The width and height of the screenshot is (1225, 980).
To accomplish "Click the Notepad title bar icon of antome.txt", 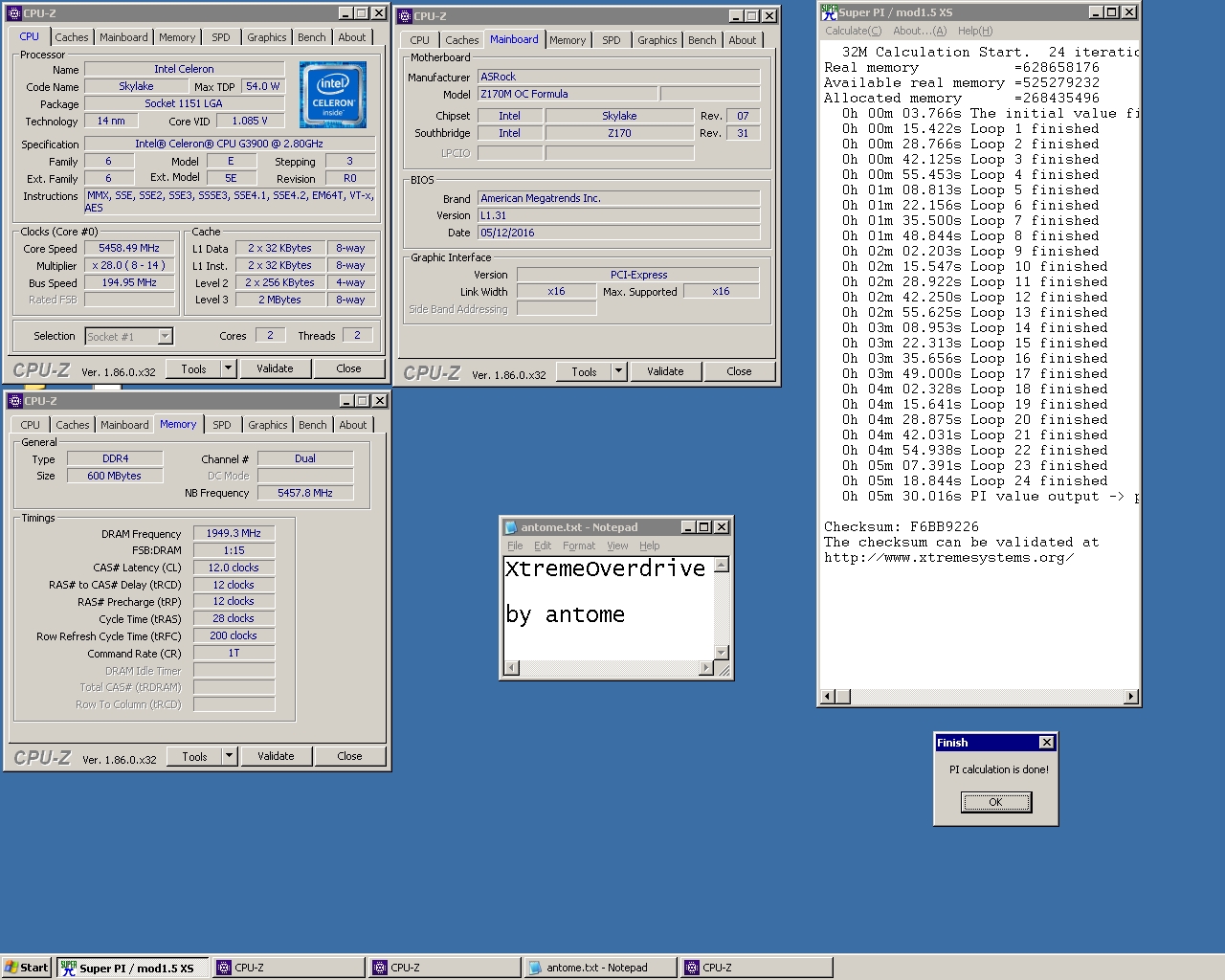I will [510, 527].
